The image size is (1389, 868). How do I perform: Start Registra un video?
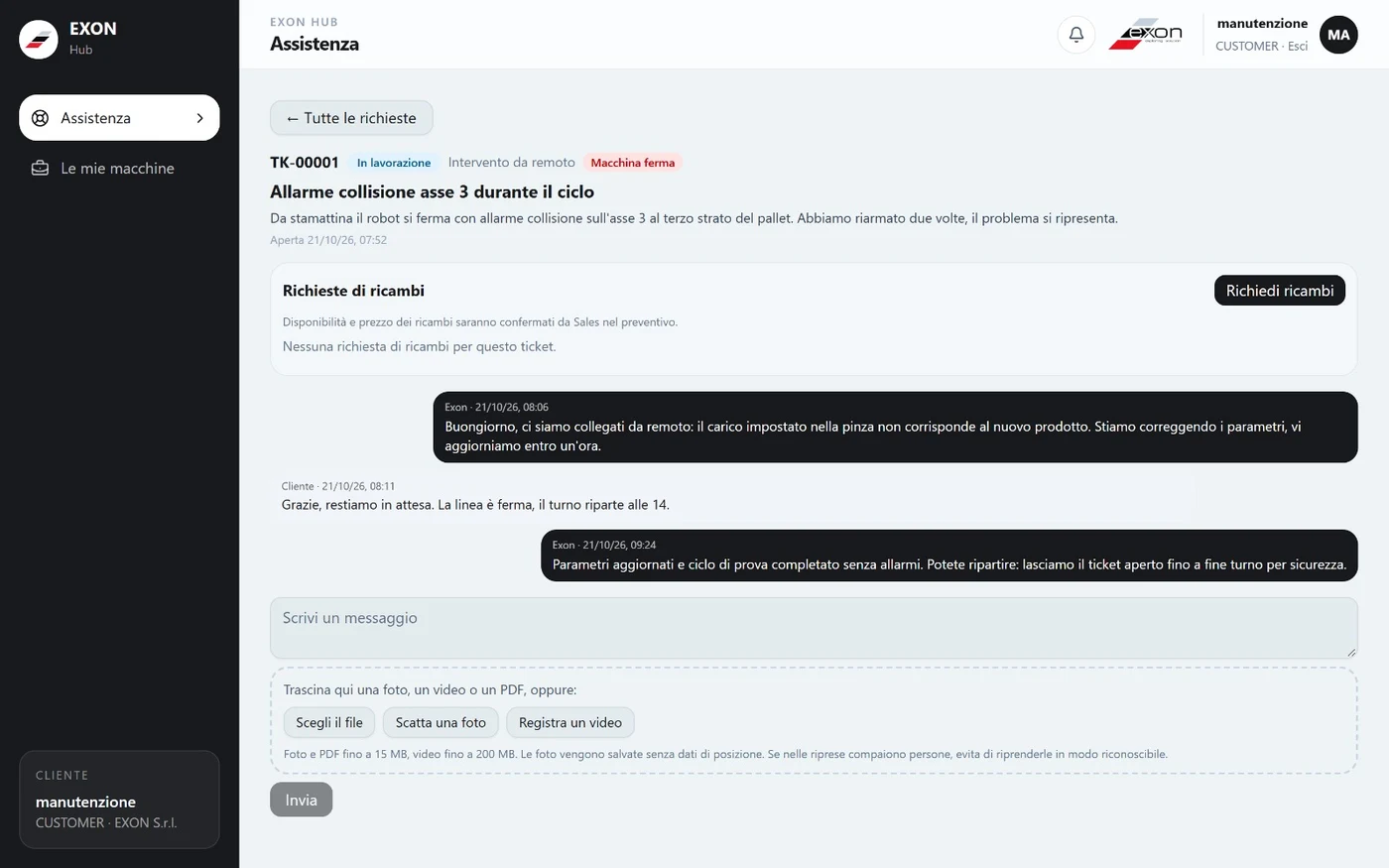click(570, 722)
